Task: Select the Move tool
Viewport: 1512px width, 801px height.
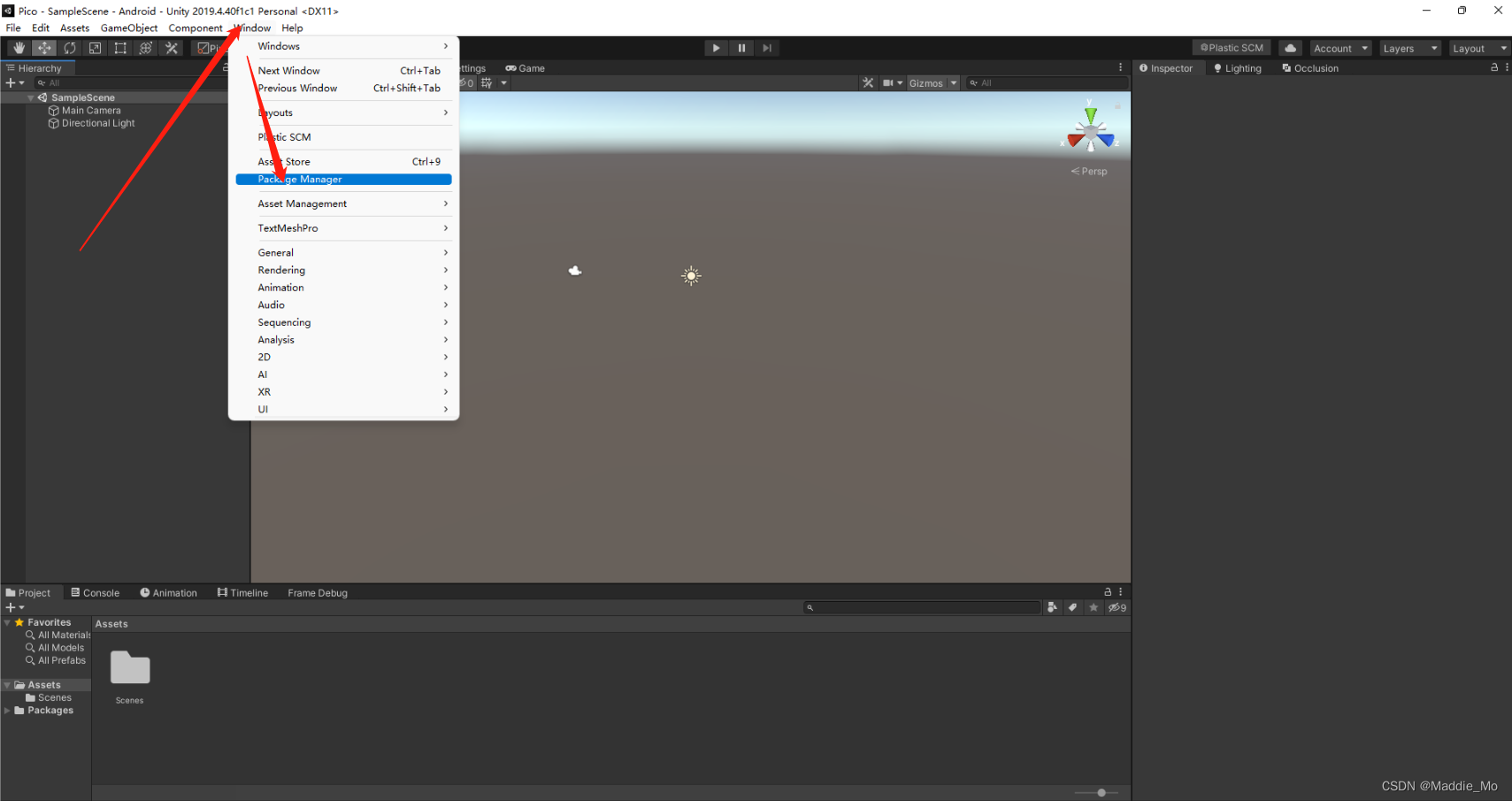Action: click(44, 48)
